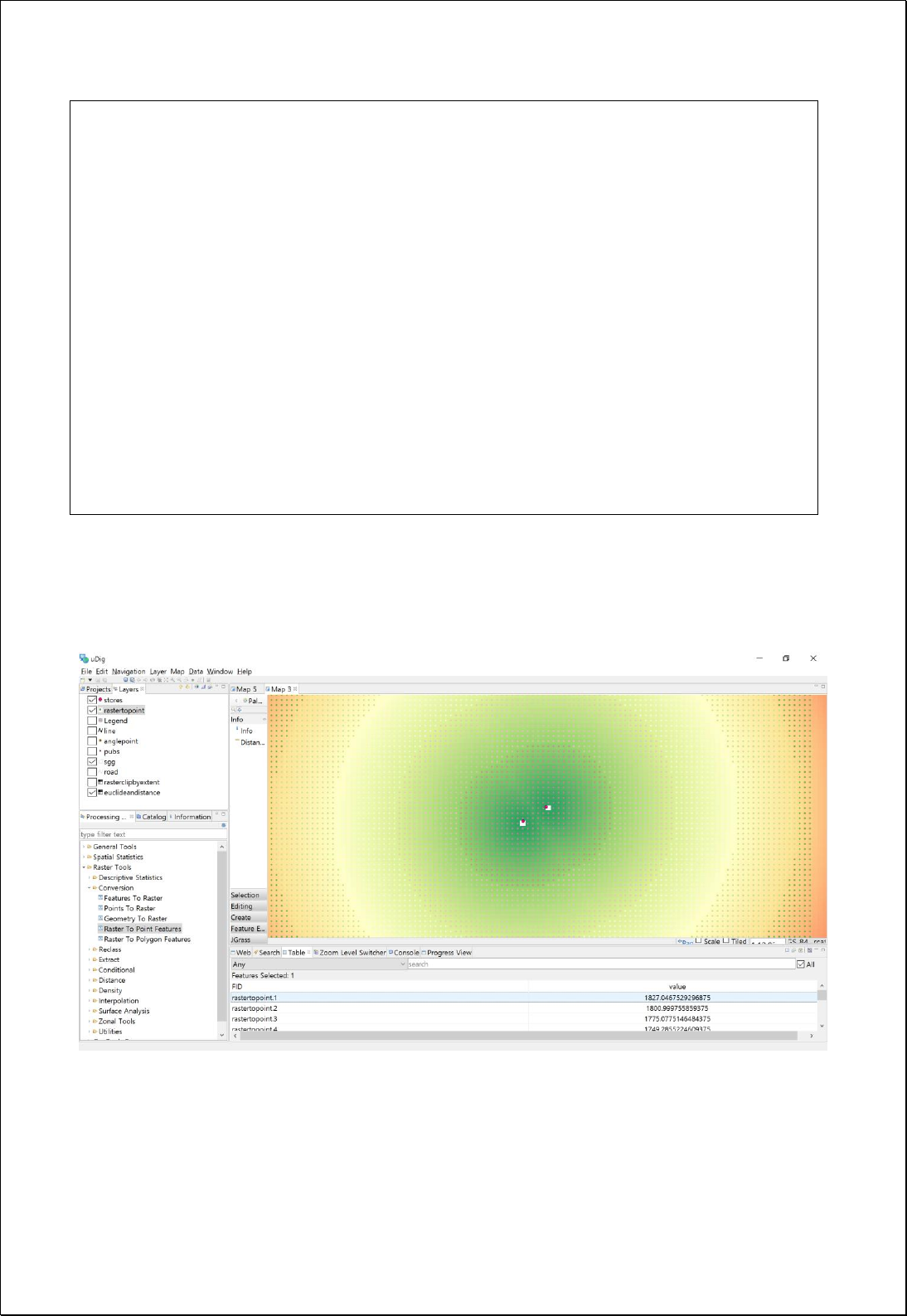
Task: Collapse the Conversion folder
Action: (90, 888)
